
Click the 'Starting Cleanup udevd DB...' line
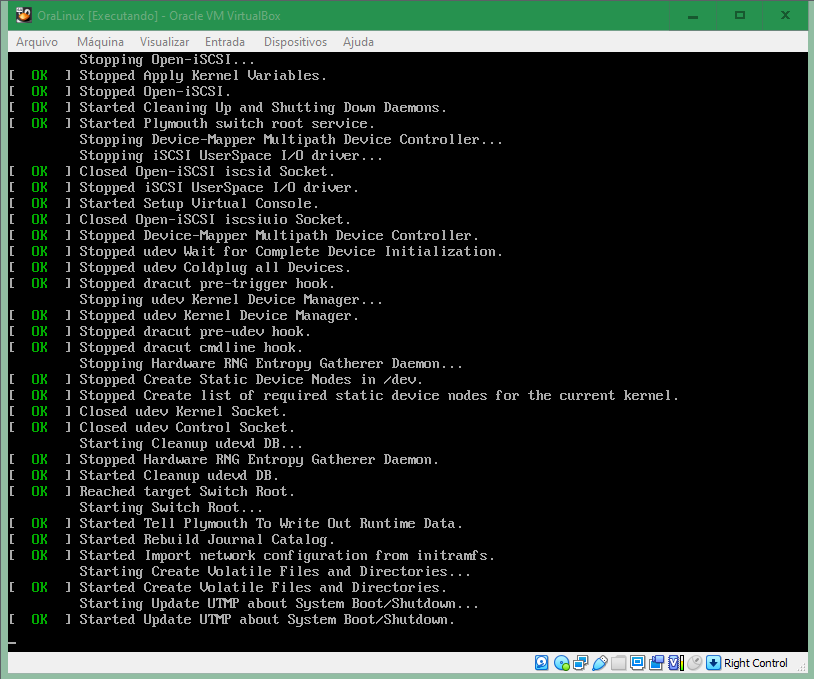191,443
